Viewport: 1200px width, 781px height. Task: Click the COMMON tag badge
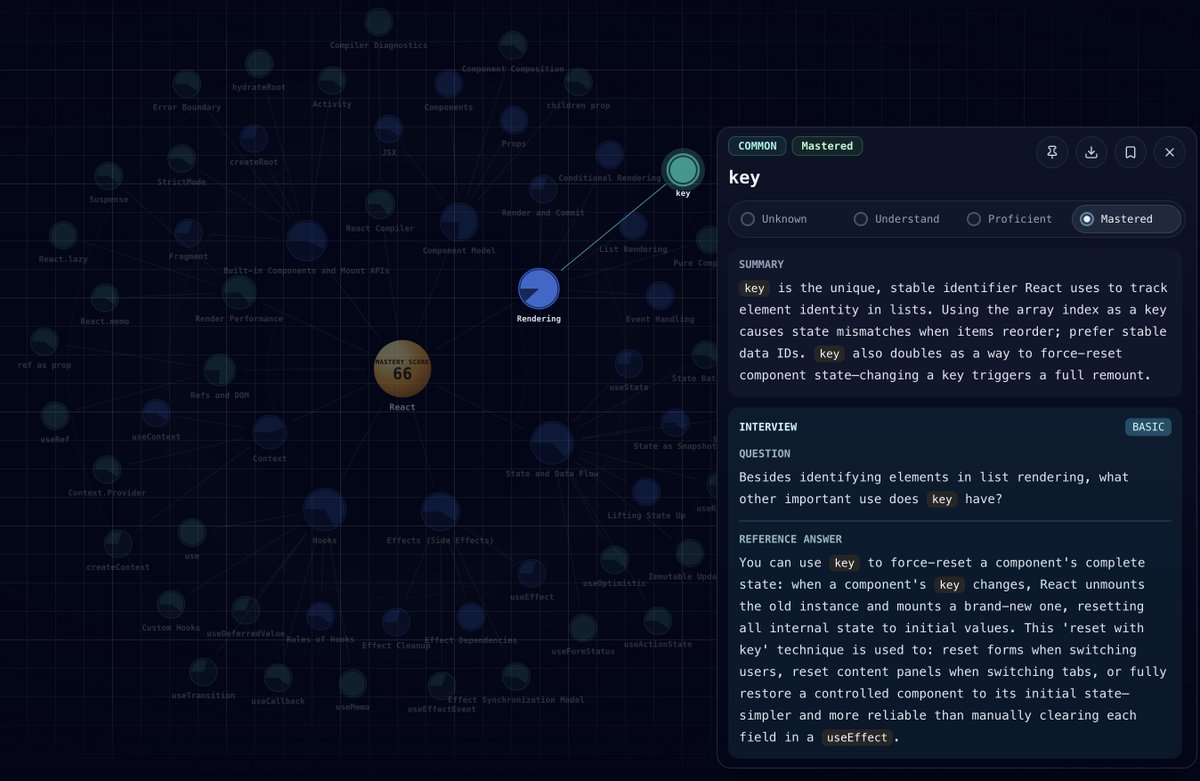click(757, 146)
